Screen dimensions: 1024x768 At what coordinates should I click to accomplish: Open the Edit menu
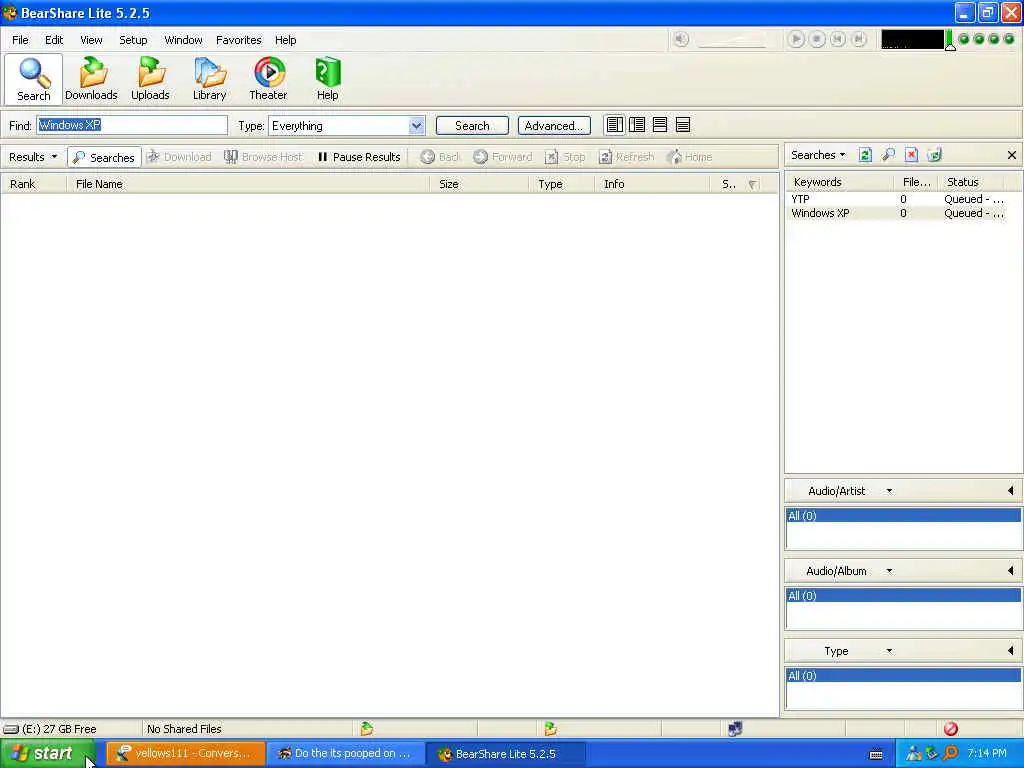pyautogui.click(x=54, y=40)
